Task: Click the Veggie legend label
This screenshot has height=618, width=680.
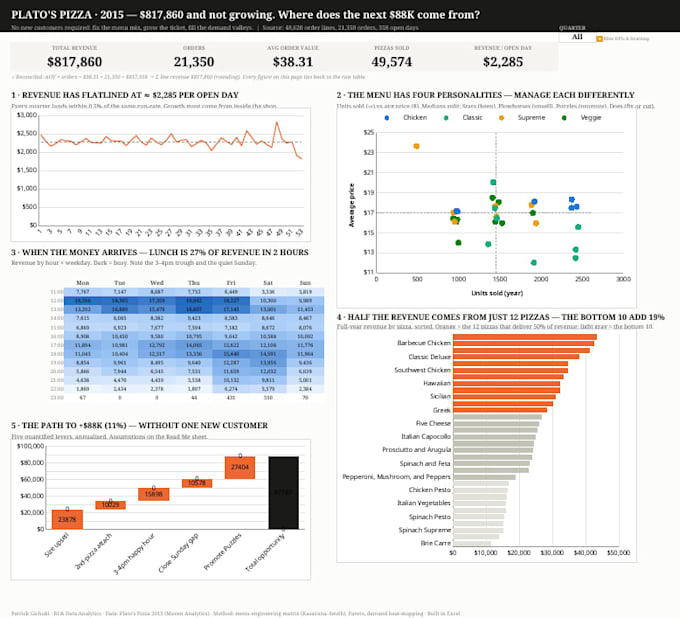Action: click(591, 118)
